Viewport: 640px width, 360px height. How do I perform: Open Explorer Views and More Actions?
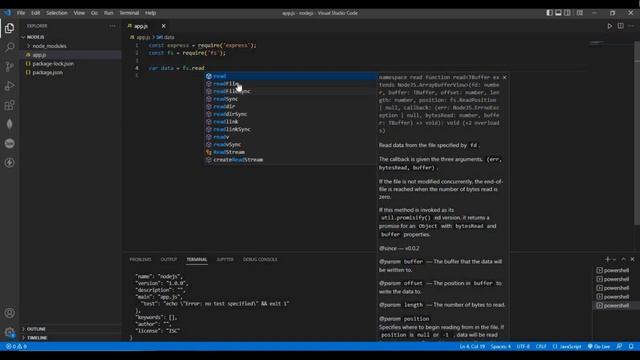pyautogui.click(x=112, y=26)
